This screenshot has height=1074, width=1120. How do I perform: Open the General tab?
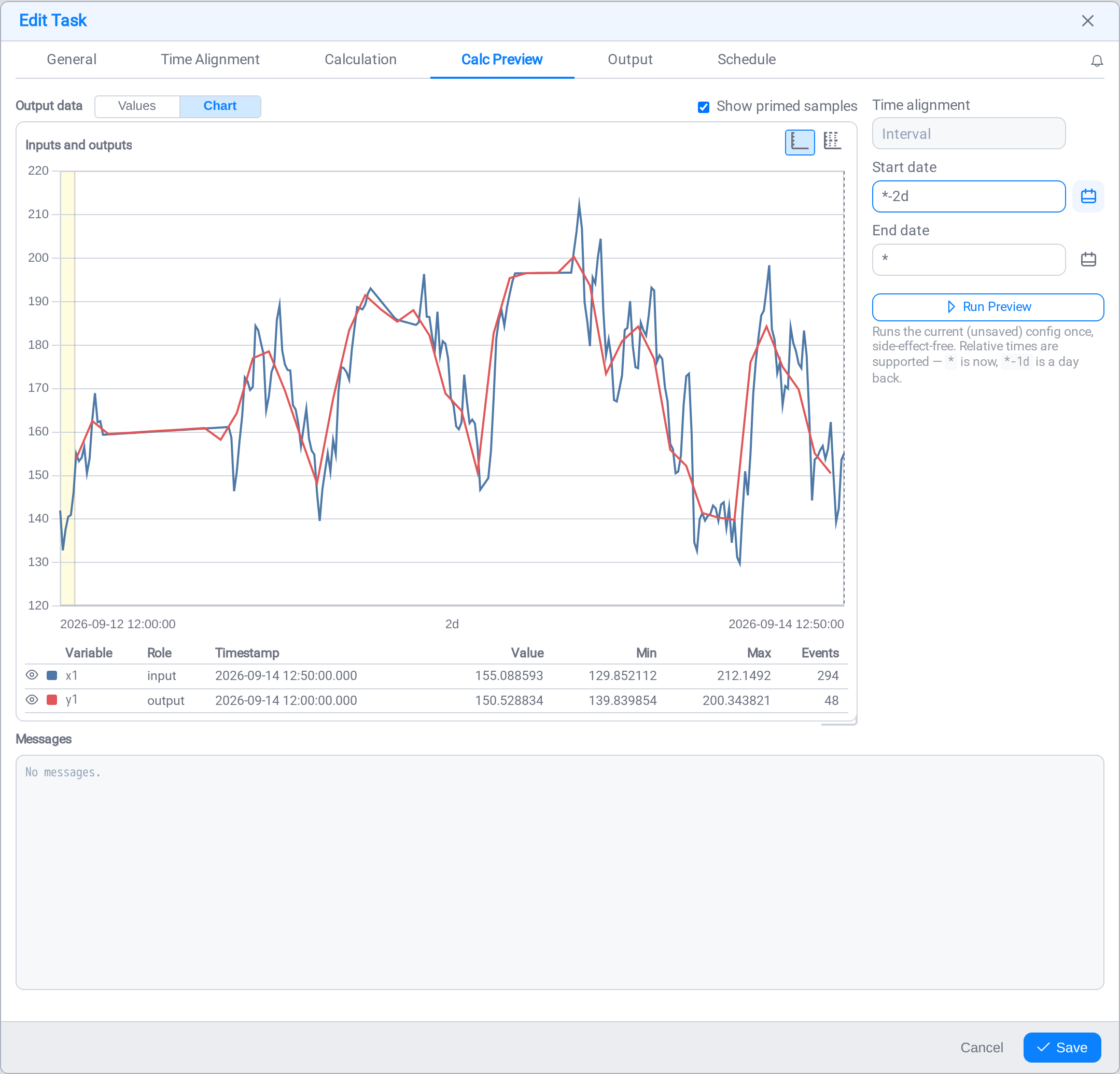[x=72, y=60]
